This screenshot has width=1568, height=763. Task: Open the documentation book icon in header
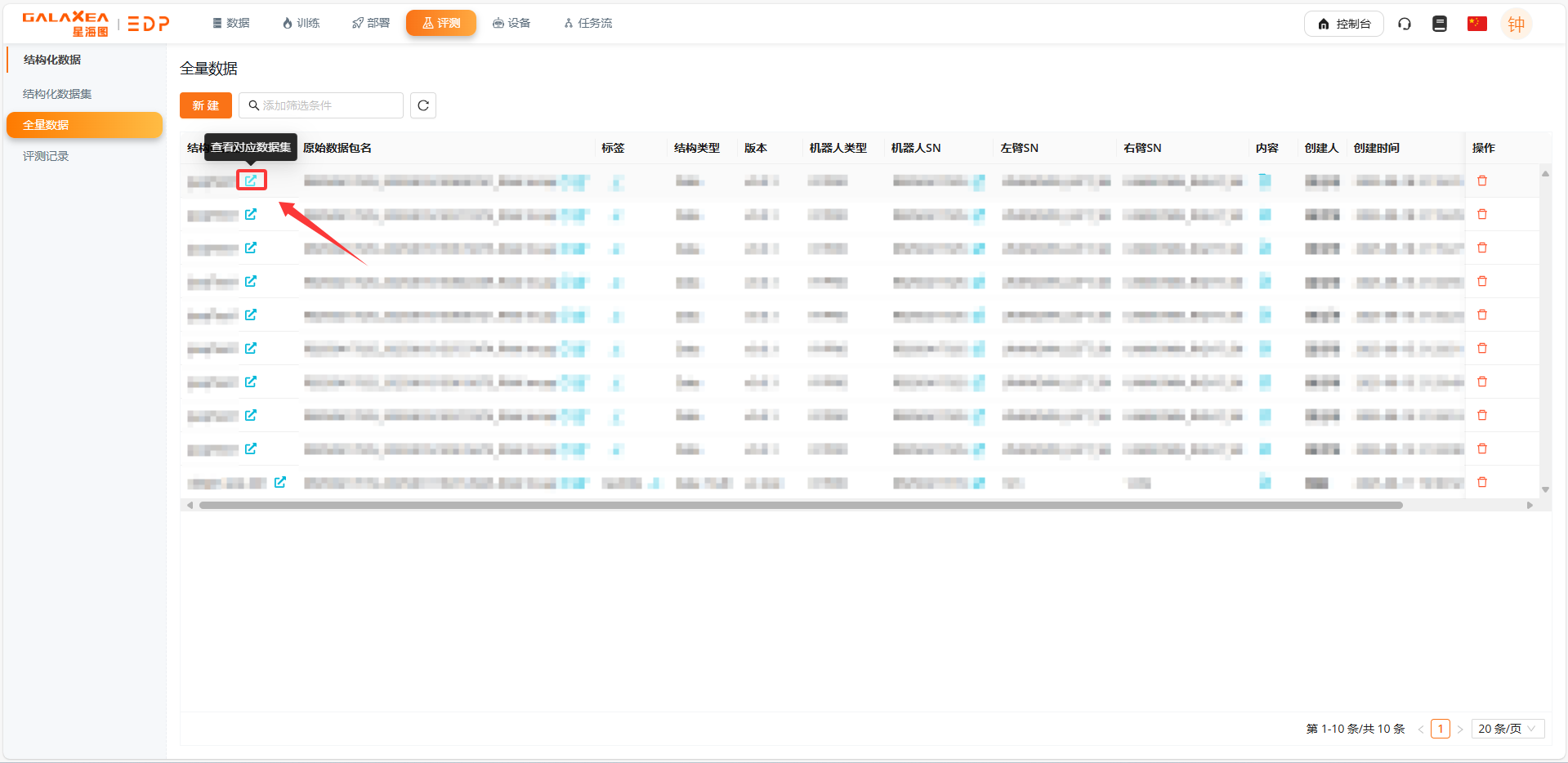[x=1440, y=24]
